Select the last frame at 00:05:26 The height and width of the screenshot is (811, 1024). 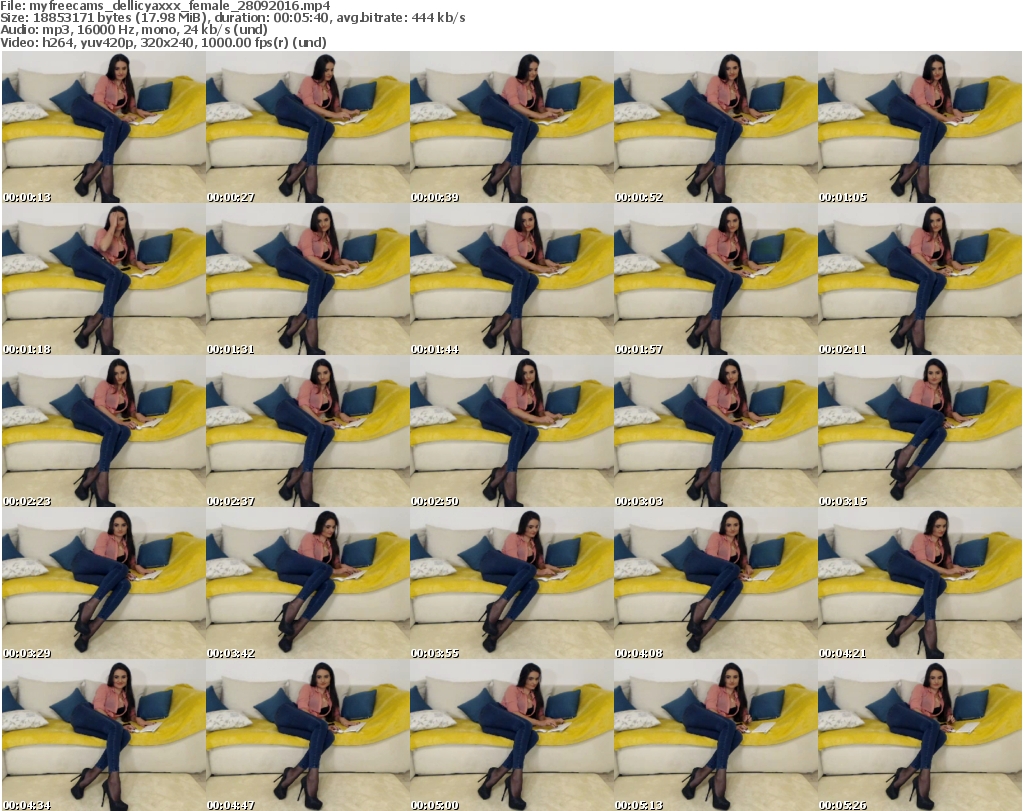919,735
